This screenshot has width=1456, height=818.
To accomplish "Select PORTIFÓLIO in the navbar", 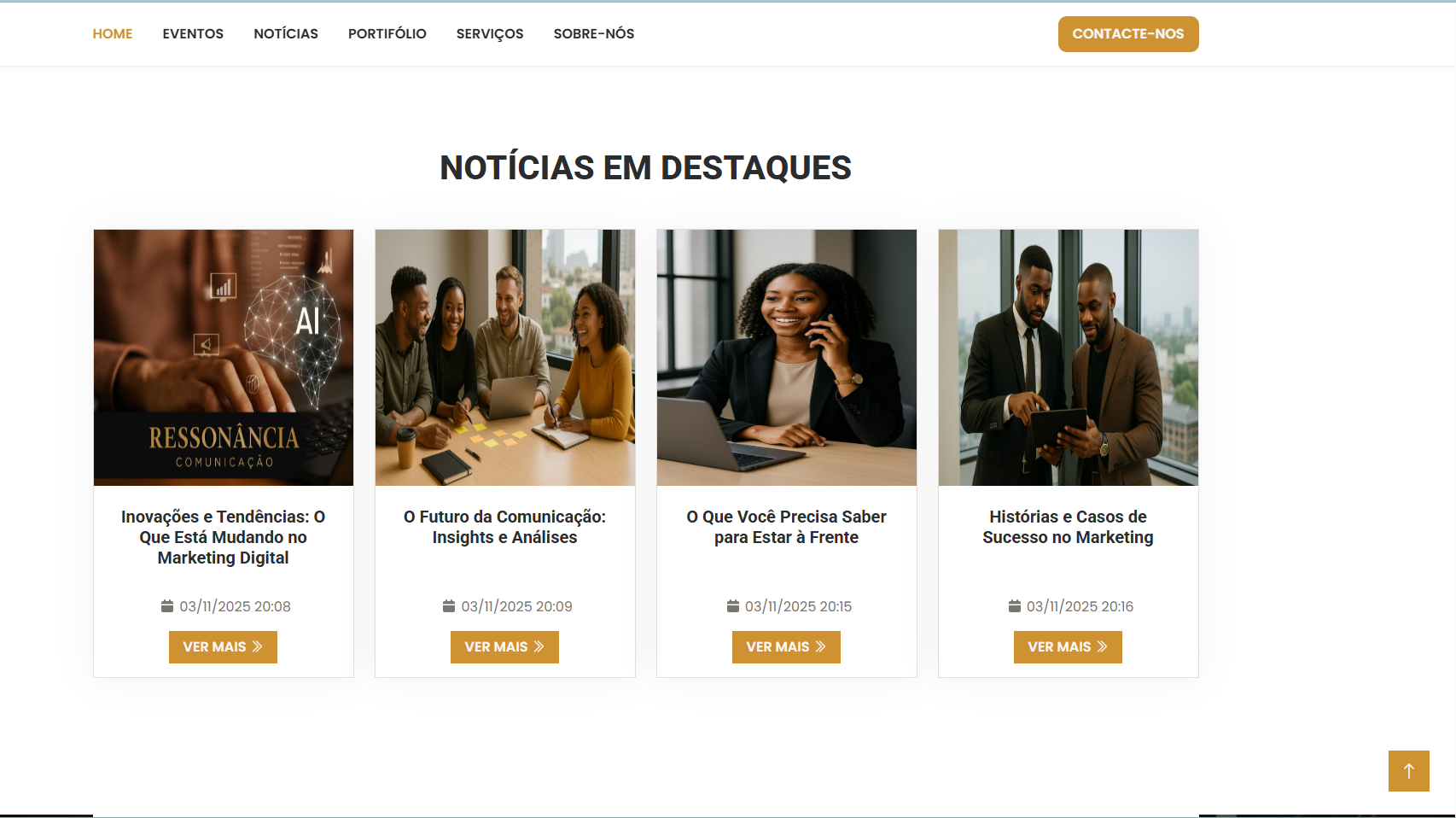I will (x=387, y=34).
